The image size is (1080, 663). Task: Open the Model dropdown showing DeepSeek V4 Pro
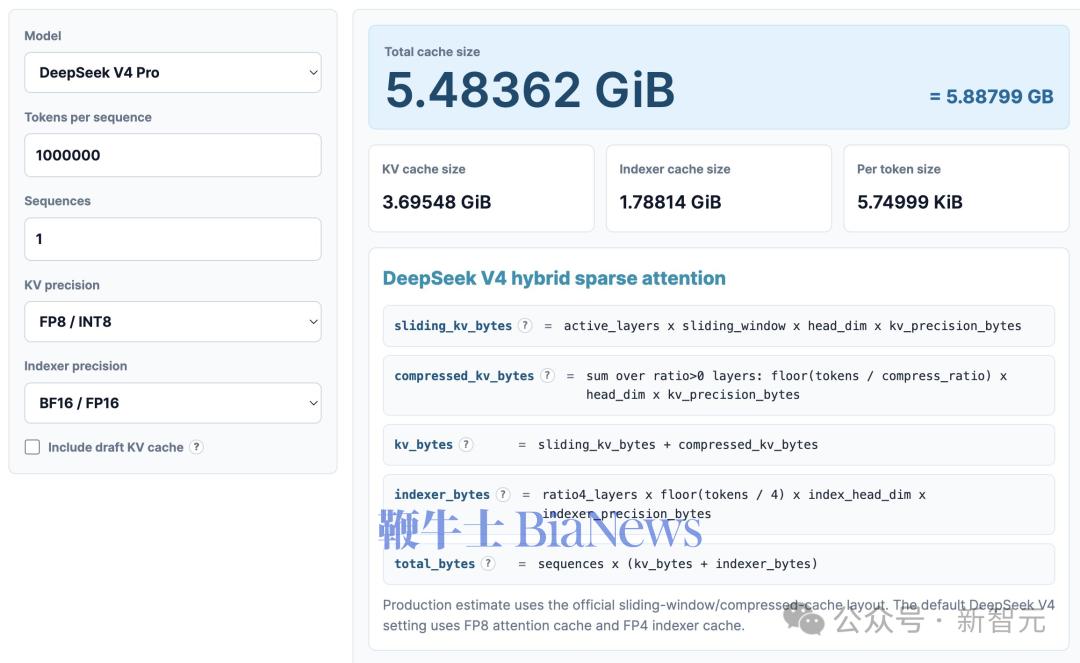coord(173,72)
